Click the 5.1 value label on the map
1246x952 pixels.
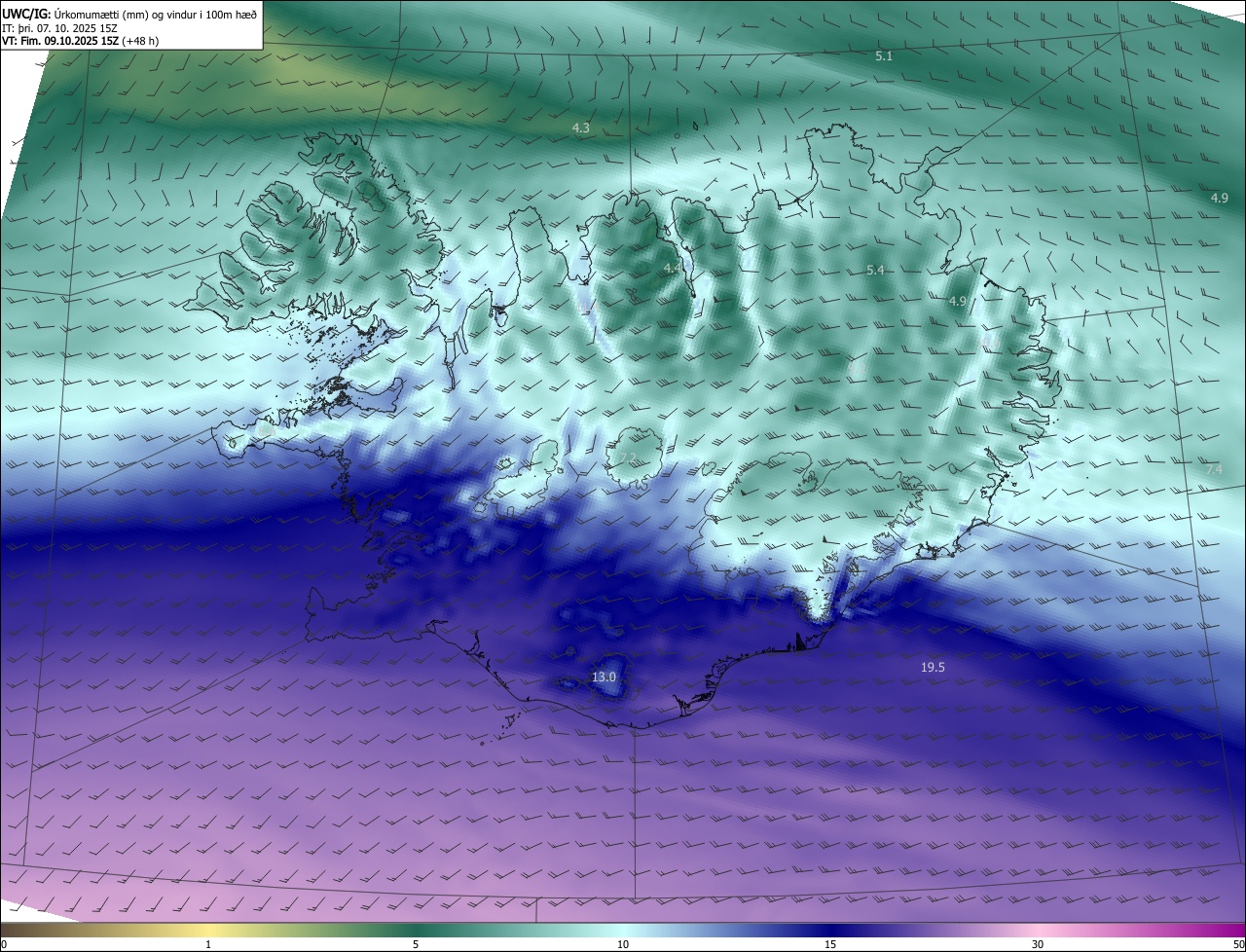[x=884, y=56]
